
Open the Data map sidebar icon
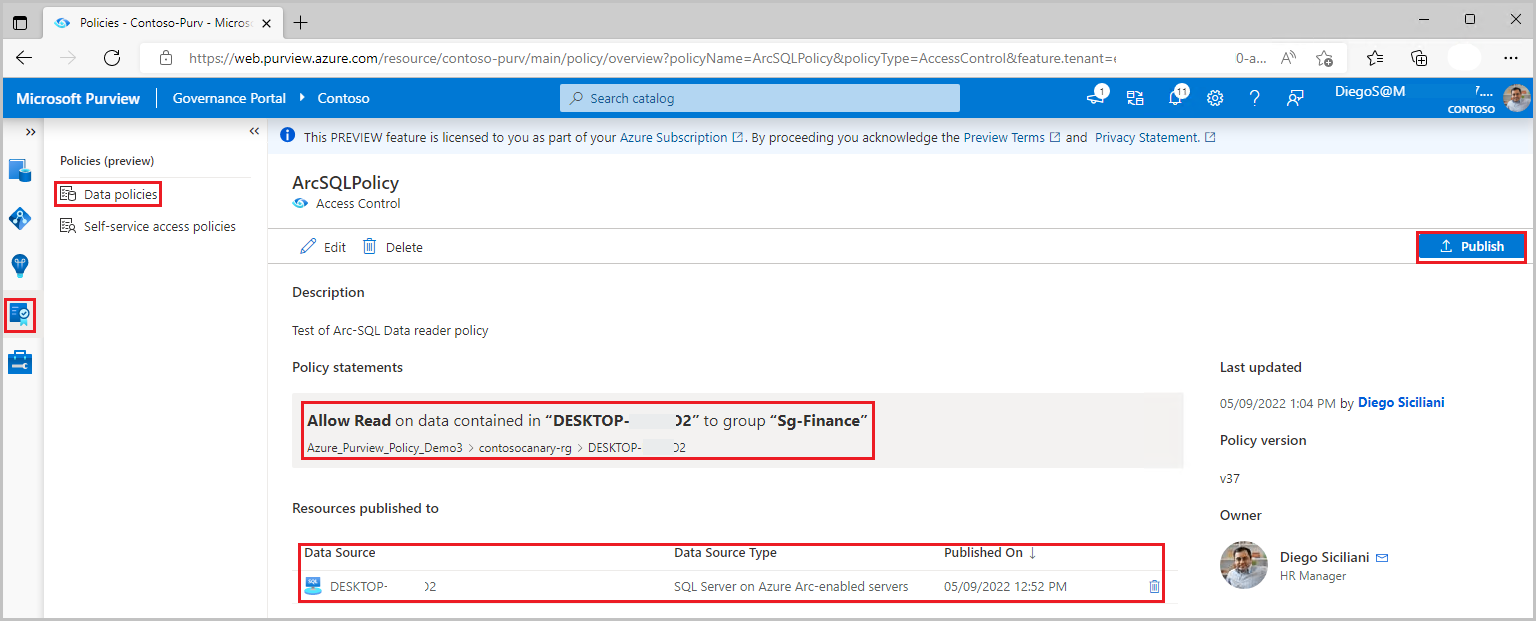pos(20,218)
